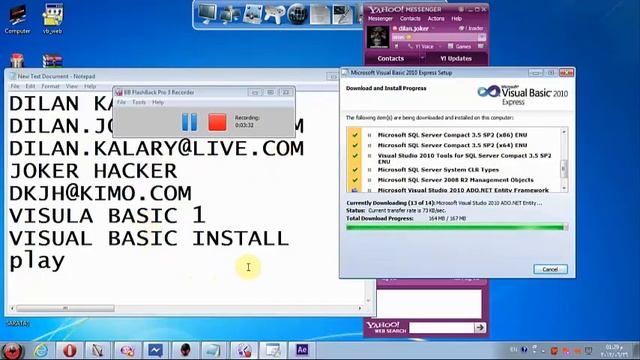Click the red Start orb button
This screenshot has height=360, width=640.
[13, 351]
